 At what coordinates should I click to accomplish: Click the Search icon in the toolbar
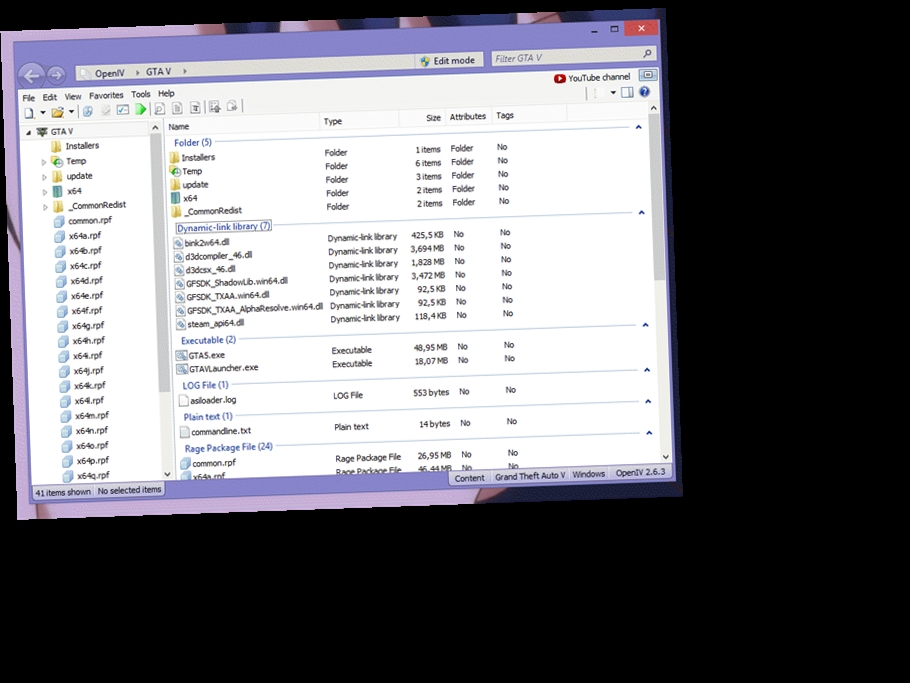[161, 107]
